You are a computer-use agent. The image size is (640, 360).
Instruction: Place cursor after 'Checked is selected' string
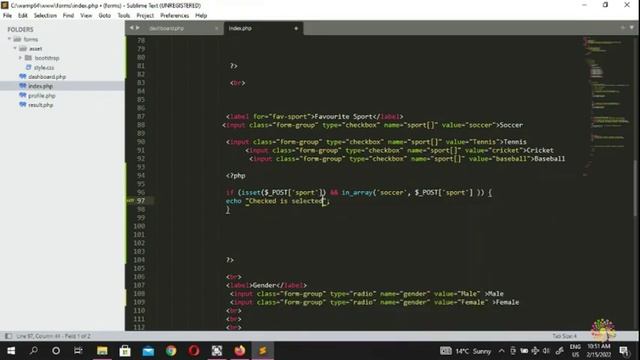[x=324, y=201]
